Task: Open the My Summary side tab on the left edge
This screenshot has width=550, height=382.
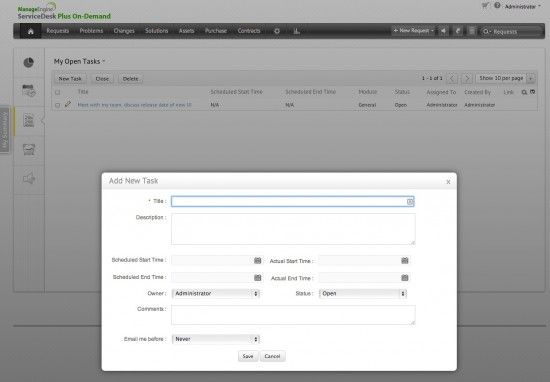Action: [5, 130]
